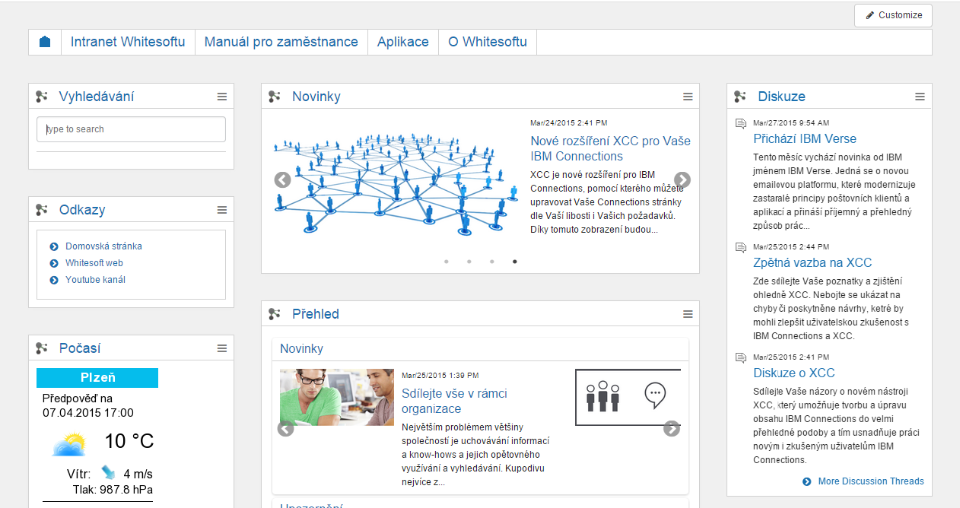Open the Přehled widget hamburger menu

(x=688, y=314)
